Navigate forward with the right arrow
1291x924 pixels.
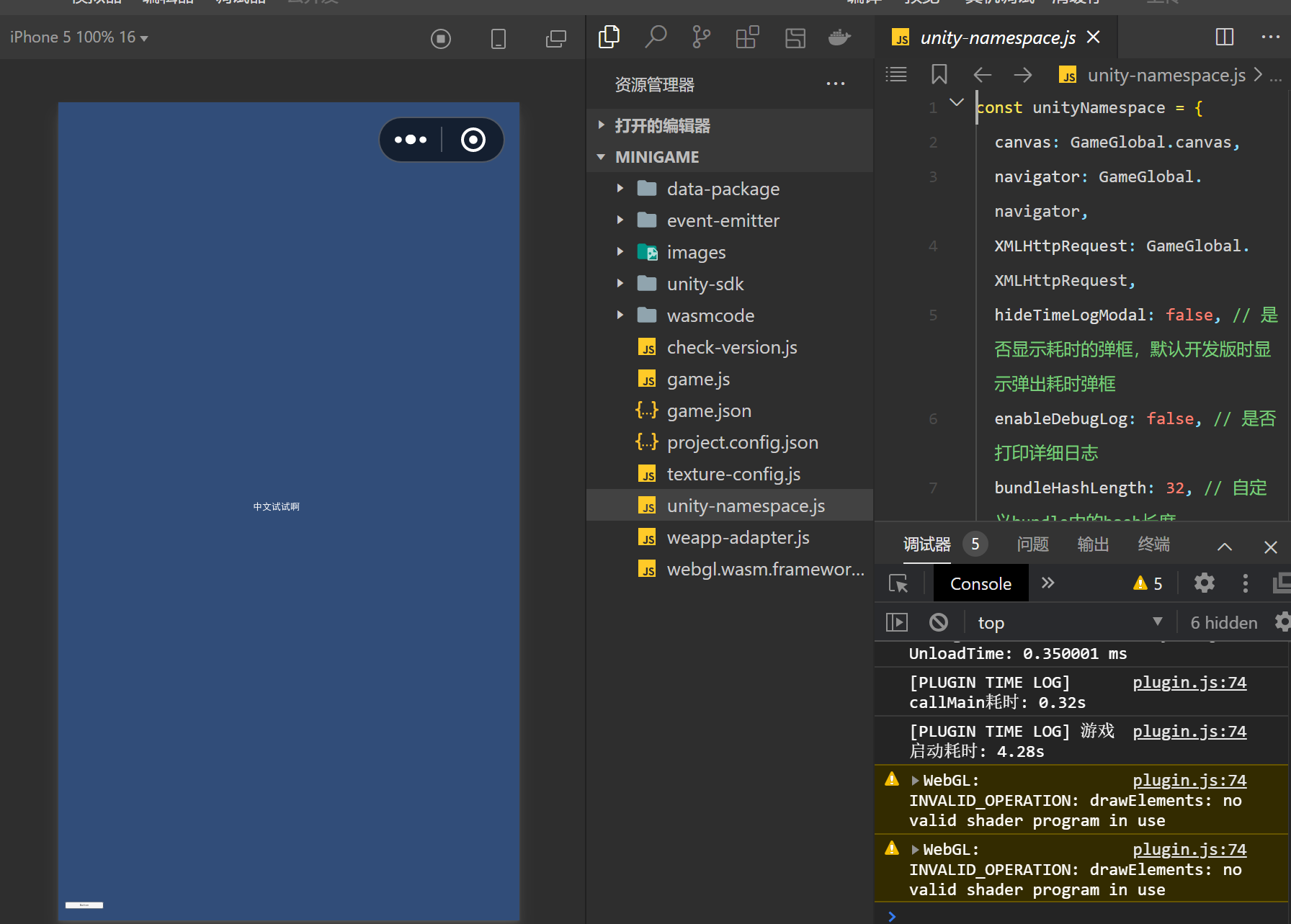[x=1023, y=75]
